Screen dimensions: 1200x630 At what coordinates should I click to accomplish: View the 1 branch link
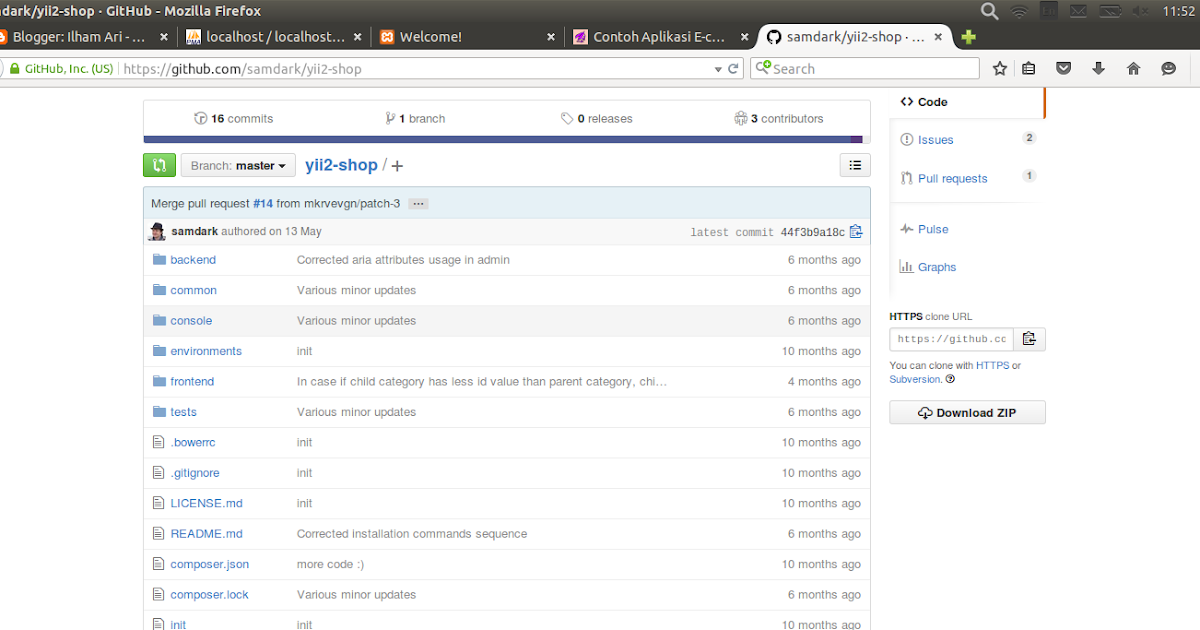(415, 119)
